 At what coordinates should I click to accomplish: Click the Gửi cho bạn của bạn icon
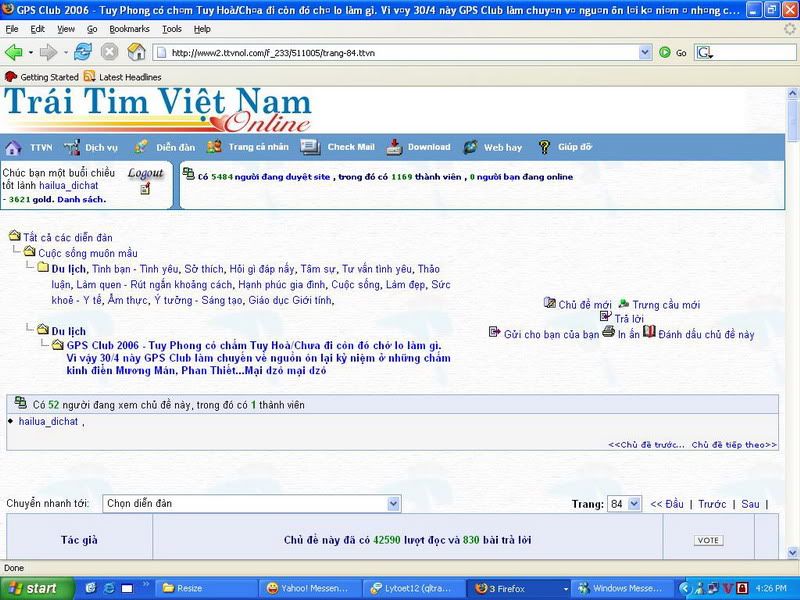tap(494, 333)
